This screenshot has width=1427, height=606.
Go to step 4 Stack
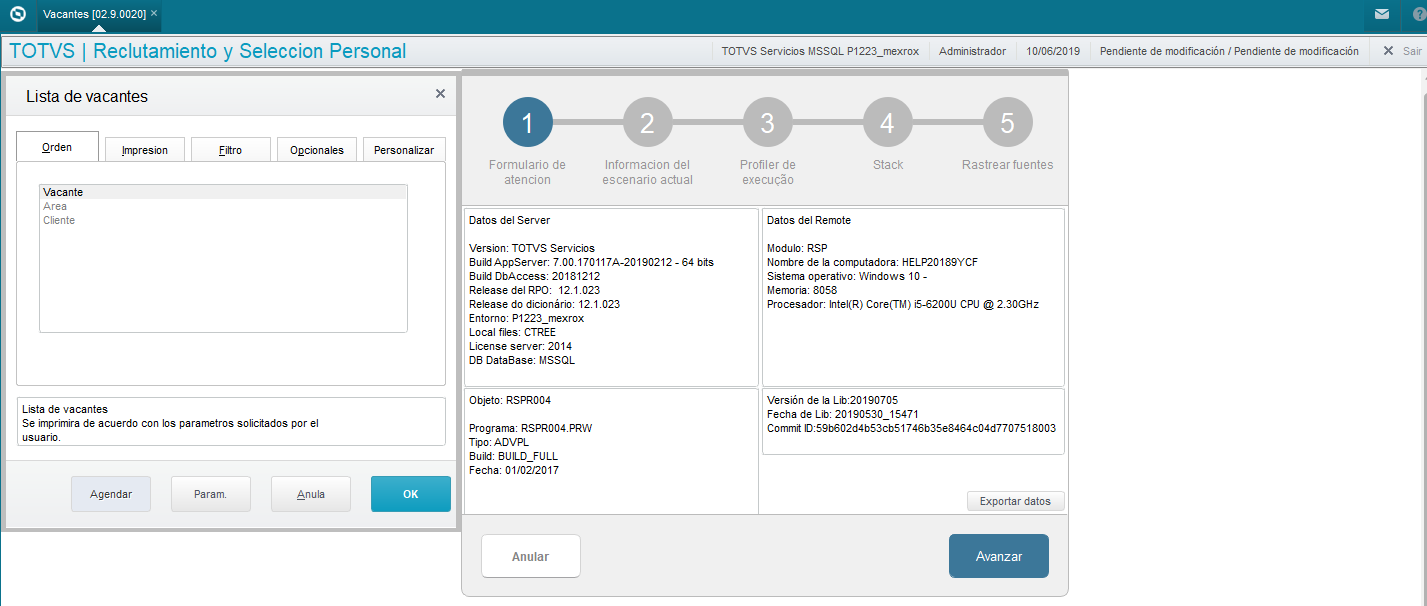click(x=888, y=123)
